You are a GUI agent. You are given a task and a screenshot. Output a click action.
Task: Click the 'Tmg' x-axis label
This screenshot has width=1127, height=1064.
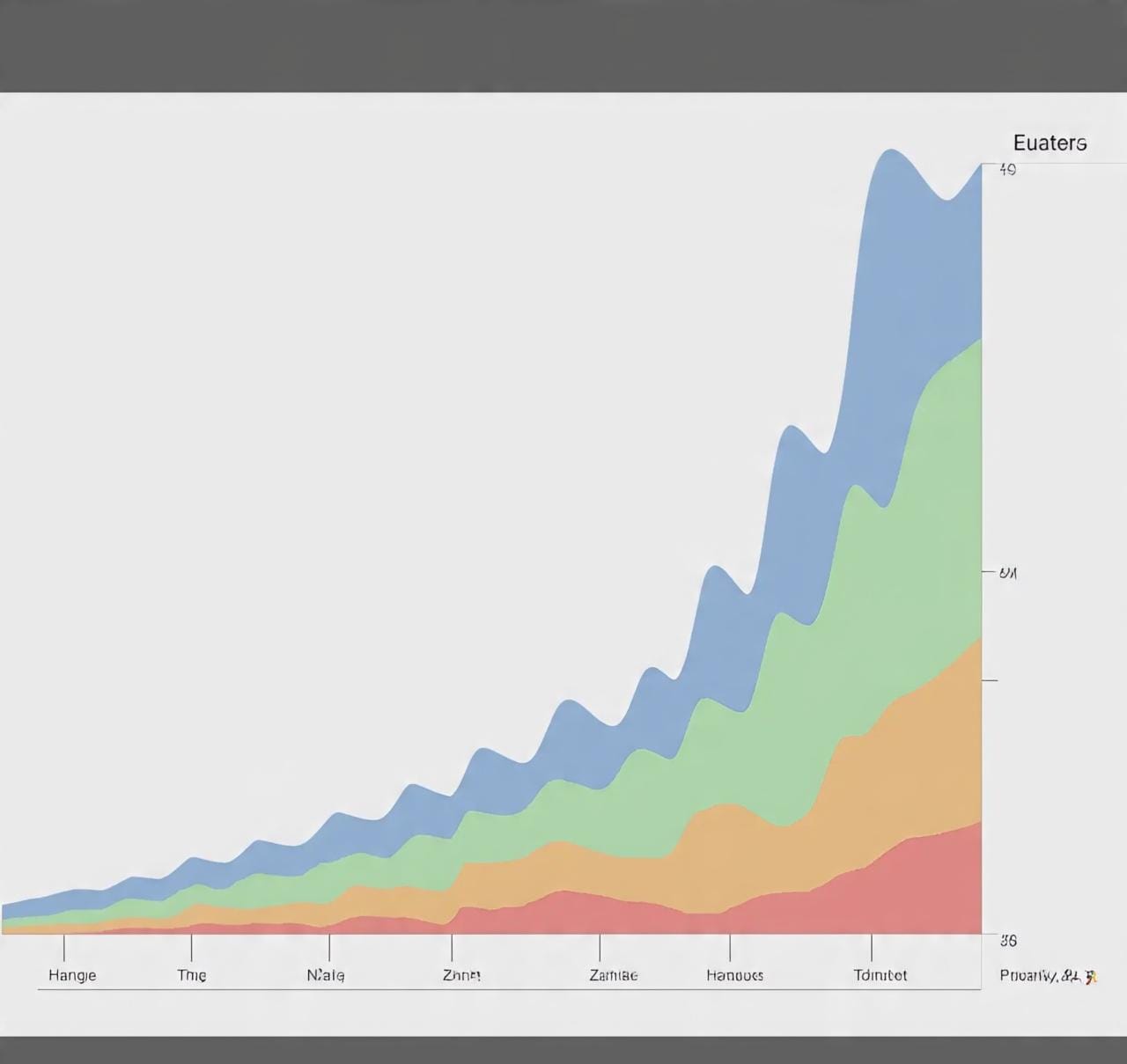point(192,975)
